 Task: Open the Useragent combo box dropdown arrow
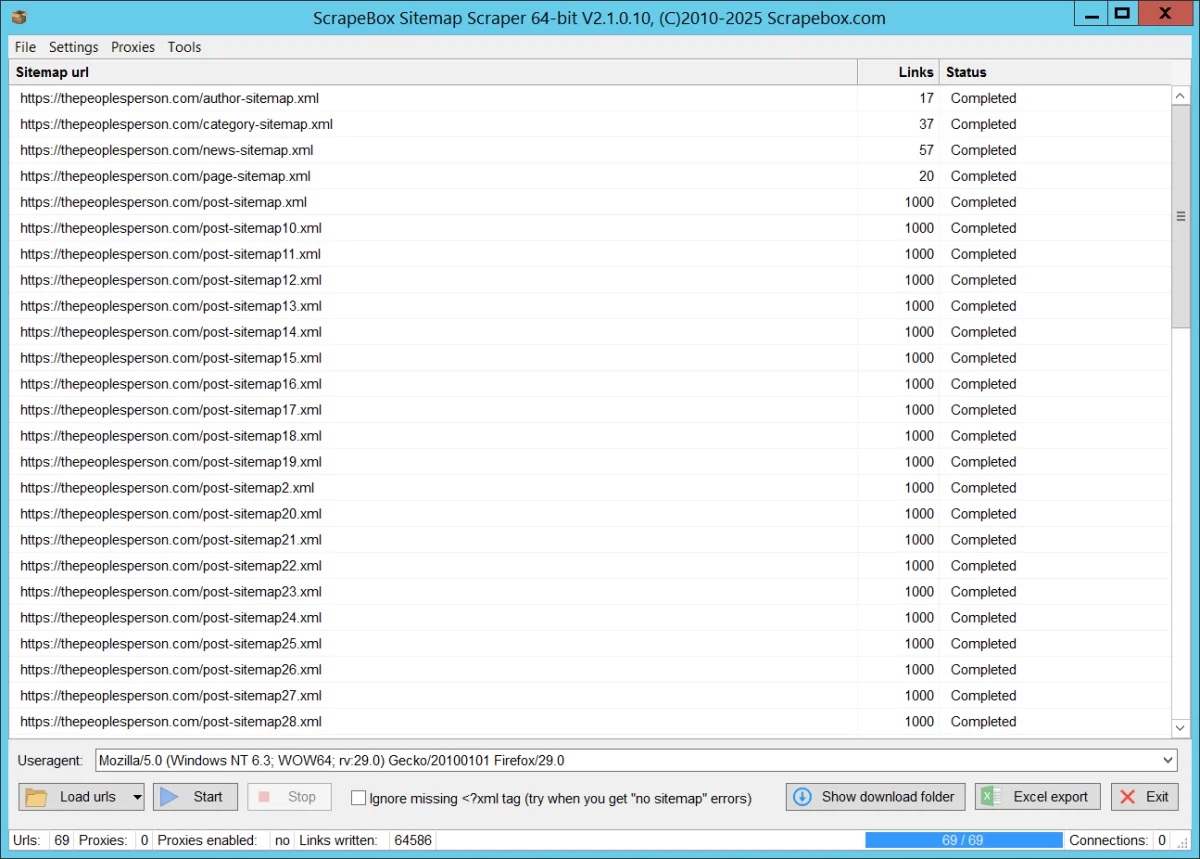tap(1169, 761)
